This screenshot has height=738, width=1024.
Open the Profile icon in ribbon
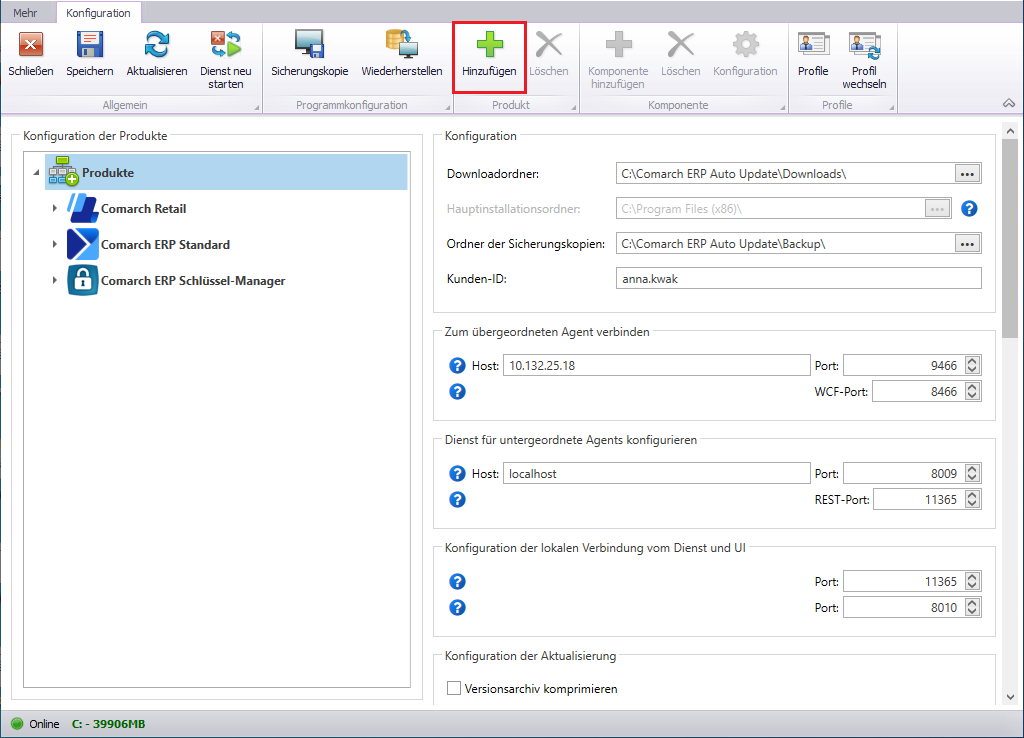click(812, 45)
